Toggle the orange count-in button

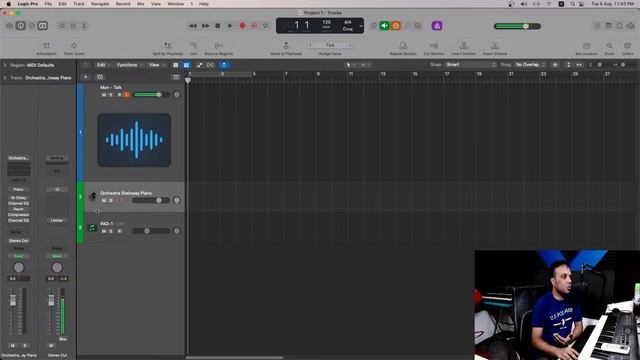tap(396, 26)
